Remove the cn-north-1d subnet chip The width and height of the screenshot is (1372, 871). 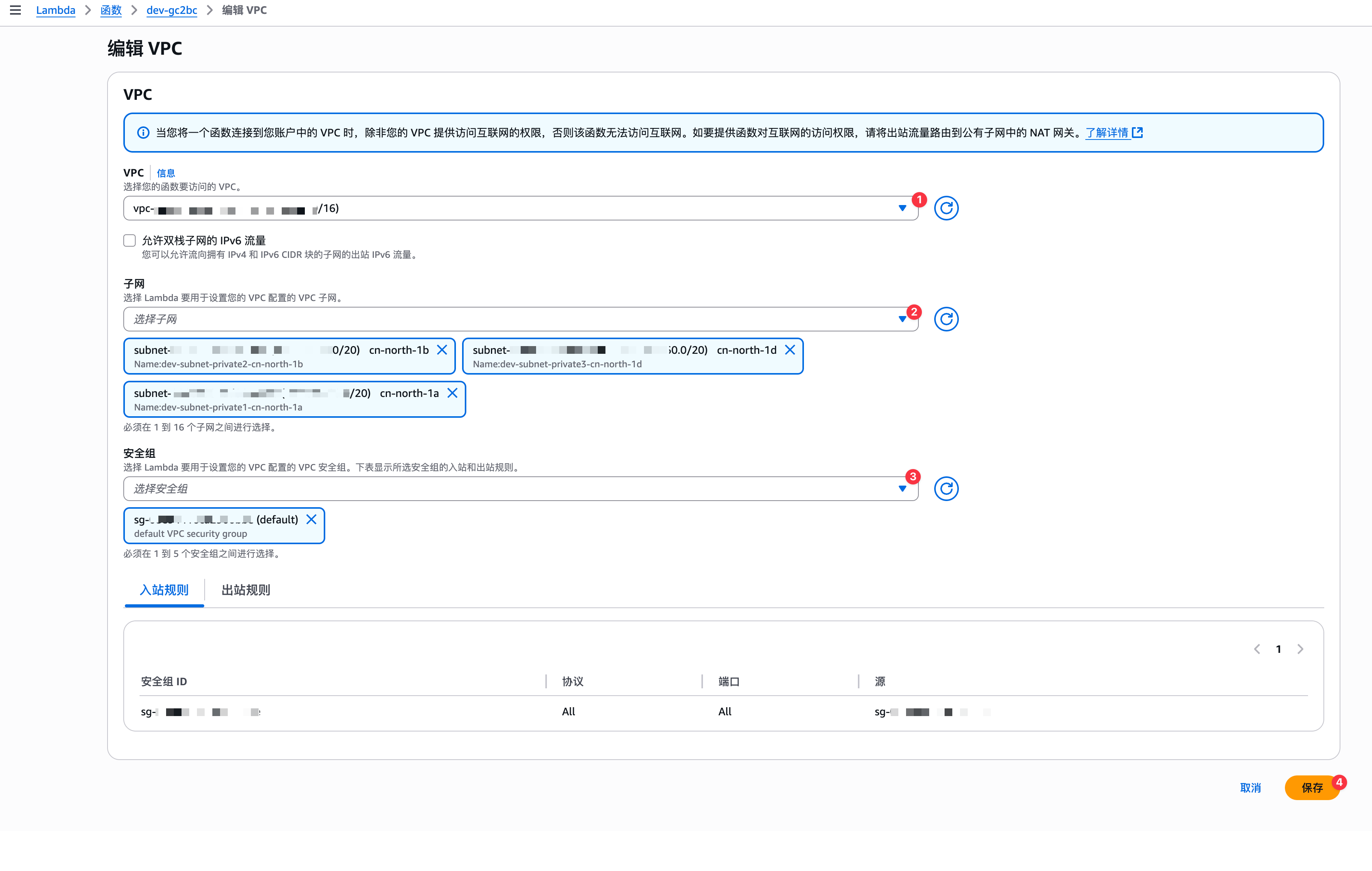pos(790,350)
